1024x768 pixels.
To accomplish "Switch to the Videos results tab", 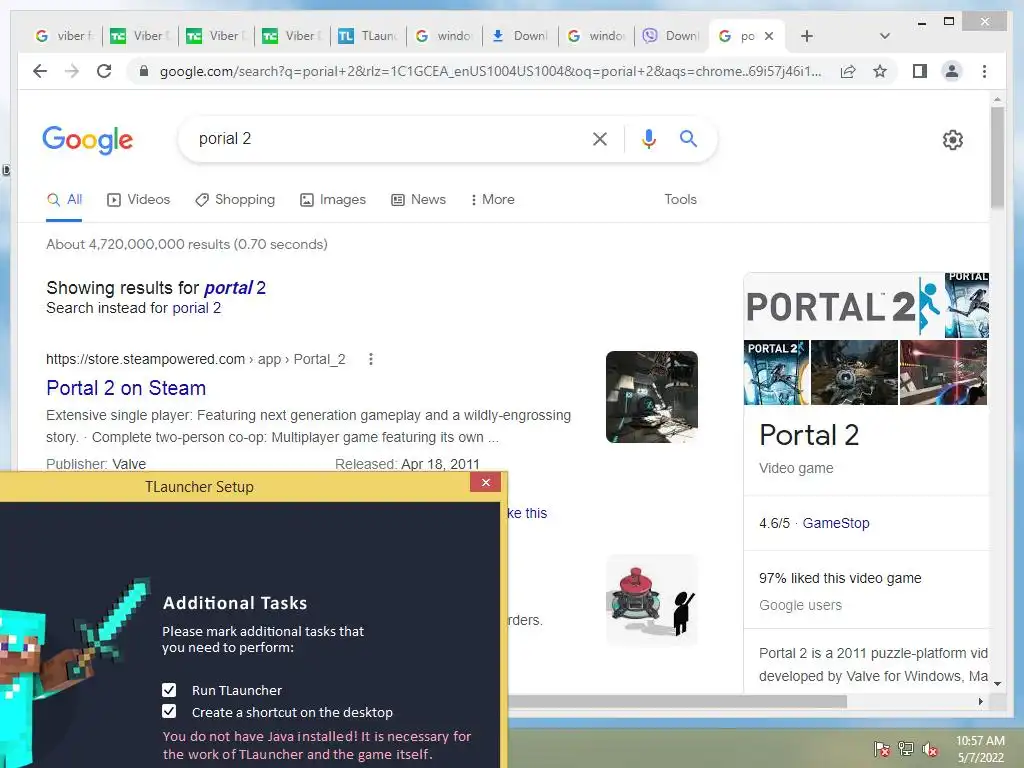I will click(x=138, y=200).
